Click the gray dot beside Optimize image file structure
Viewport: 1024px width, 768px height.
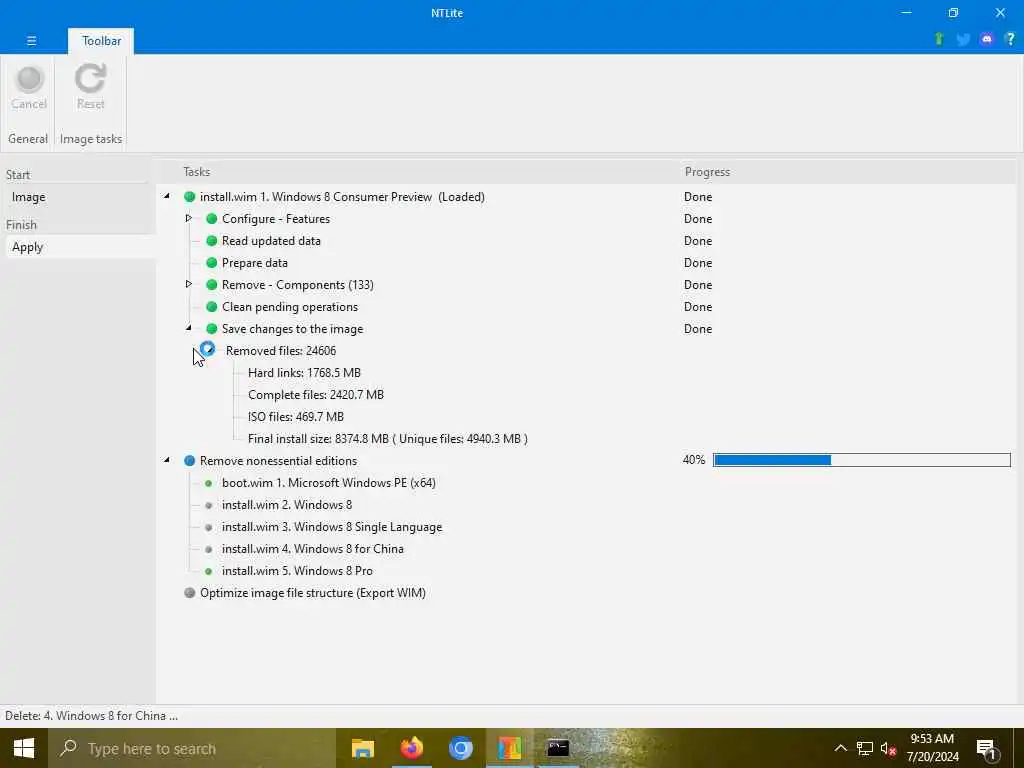[x=189, y=593]
